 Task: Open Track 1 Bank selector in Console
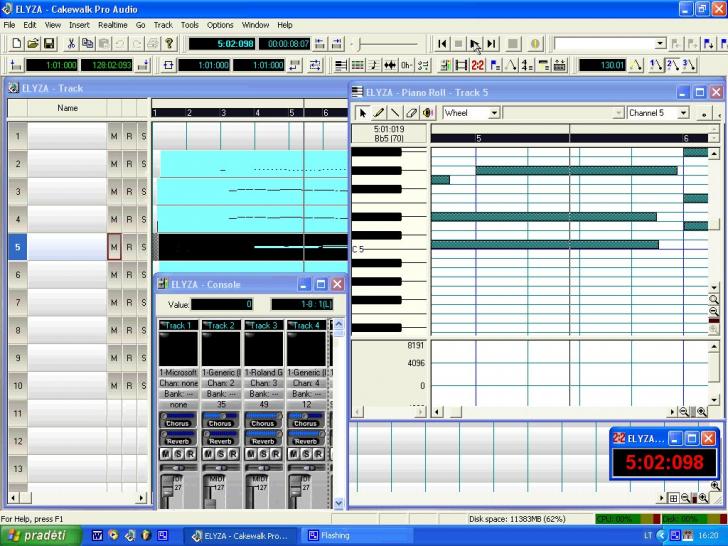coord(178,394)
